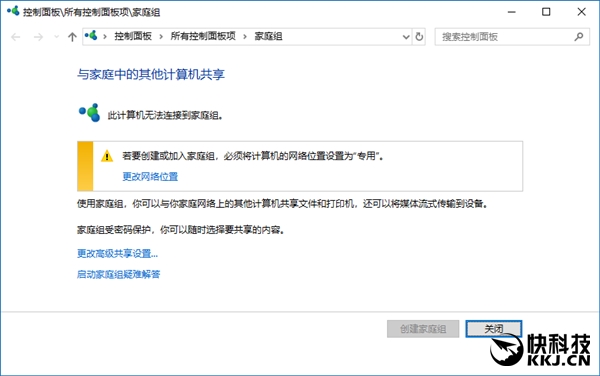Click the 关闭 button
Image resolution: width=600 pixels, height=376 pixels.
(x=494, y=329)
